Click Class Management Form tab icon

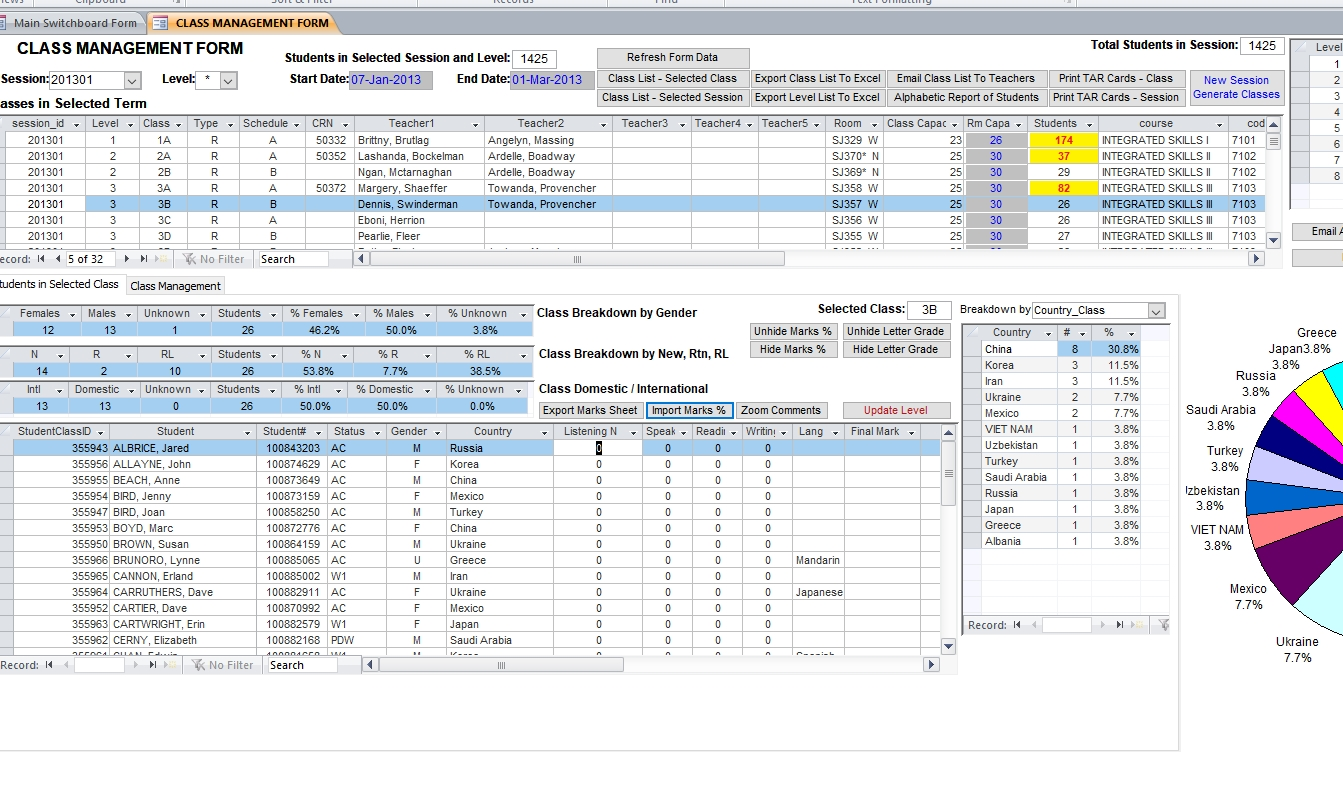tap(162, 23)
